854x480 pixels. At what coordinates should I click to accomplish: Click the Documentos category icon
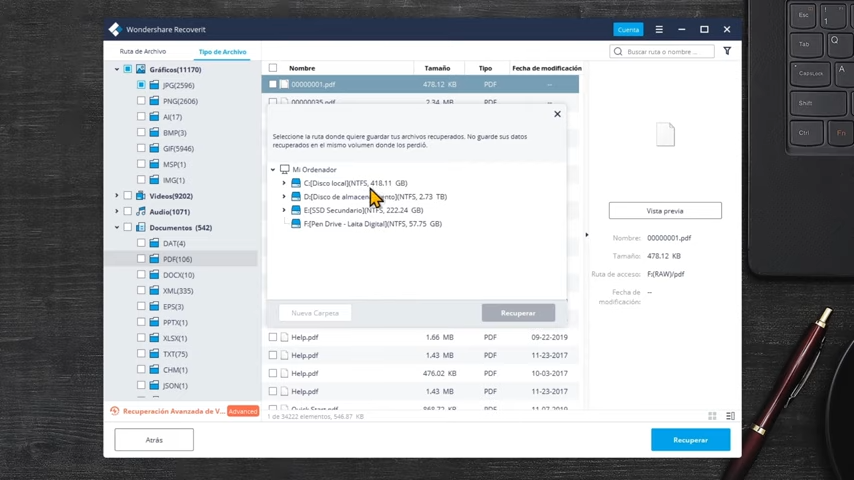tap(141, 227)
